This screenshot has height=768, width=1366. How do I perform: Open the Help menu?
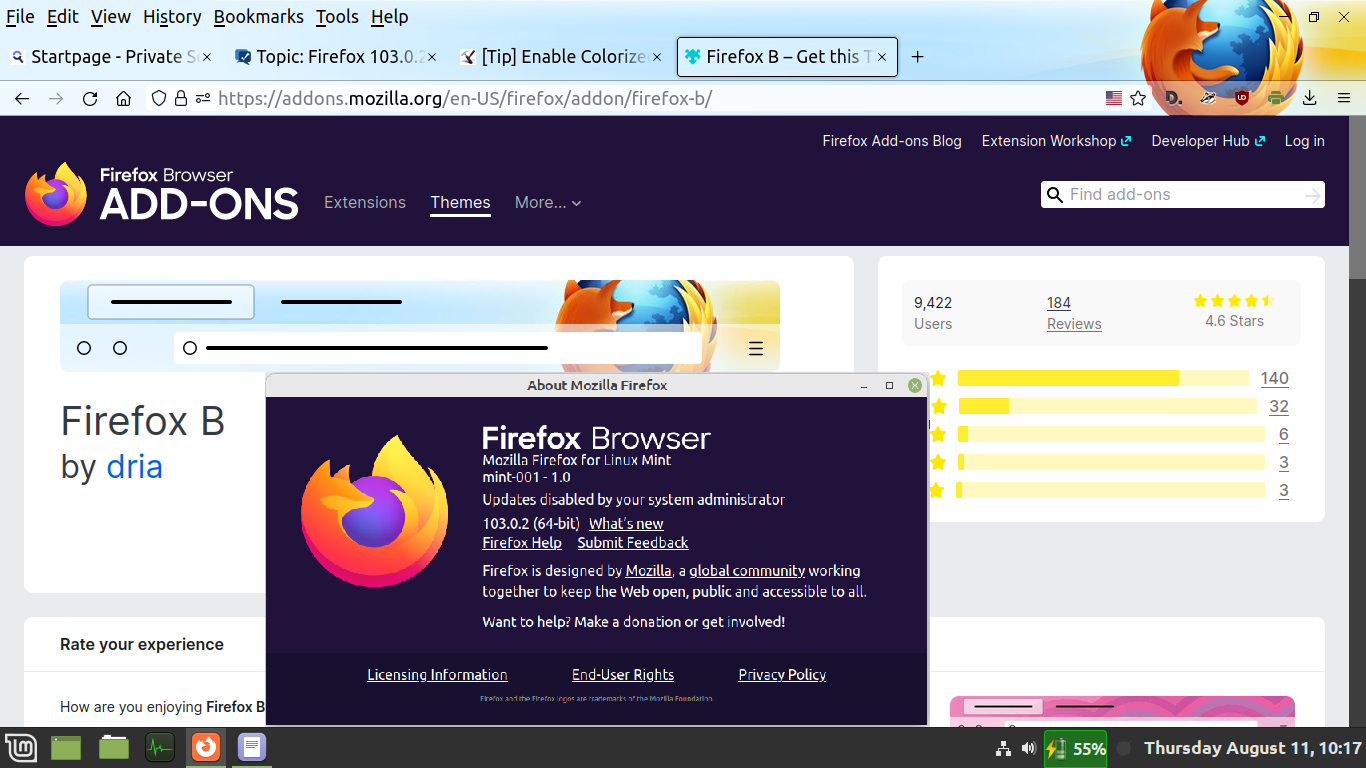(389, 17)
